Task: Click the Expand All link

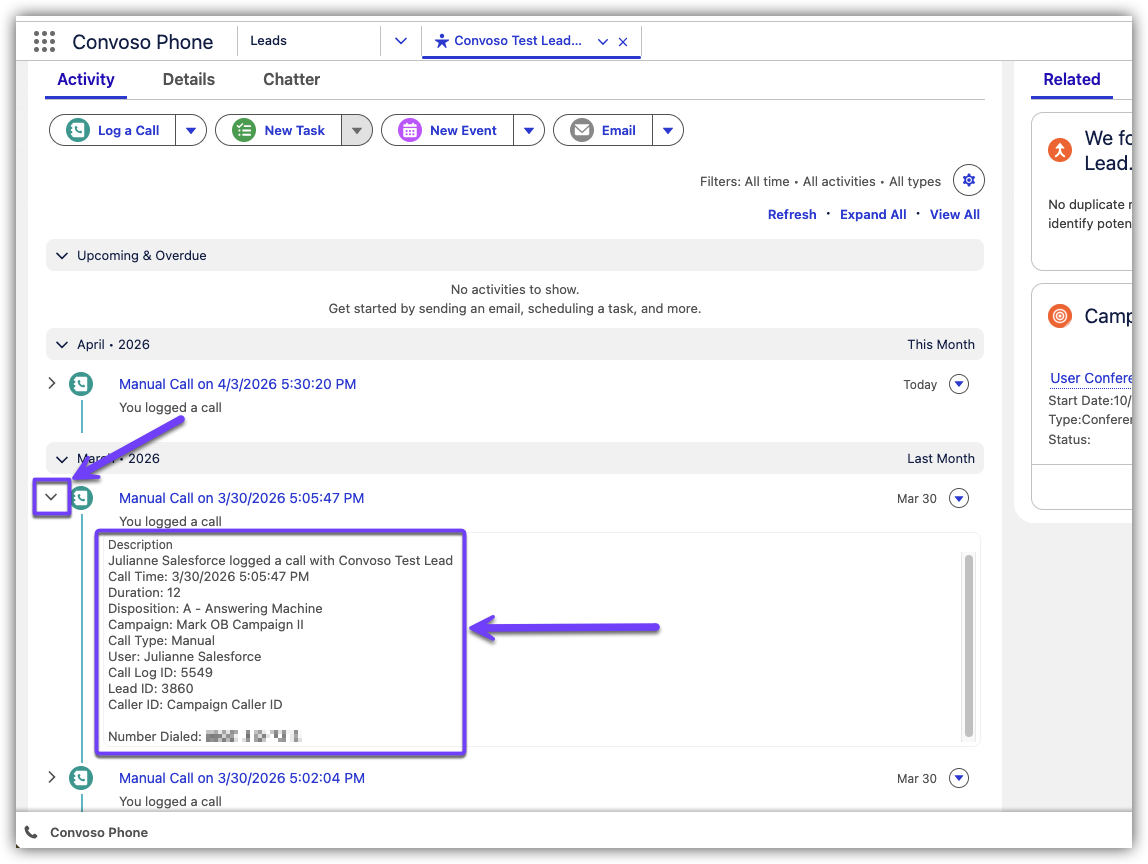Action: point(873,214)
